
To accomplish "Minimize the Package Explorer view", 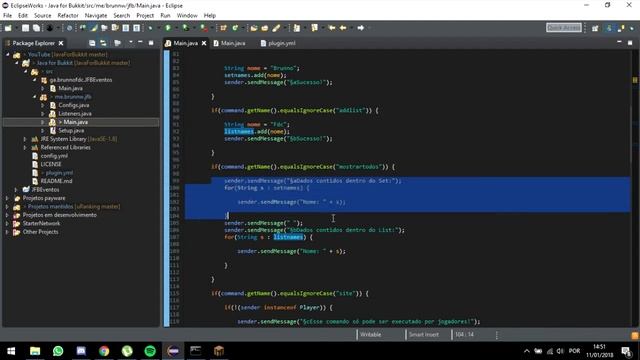I will [140, 42].
